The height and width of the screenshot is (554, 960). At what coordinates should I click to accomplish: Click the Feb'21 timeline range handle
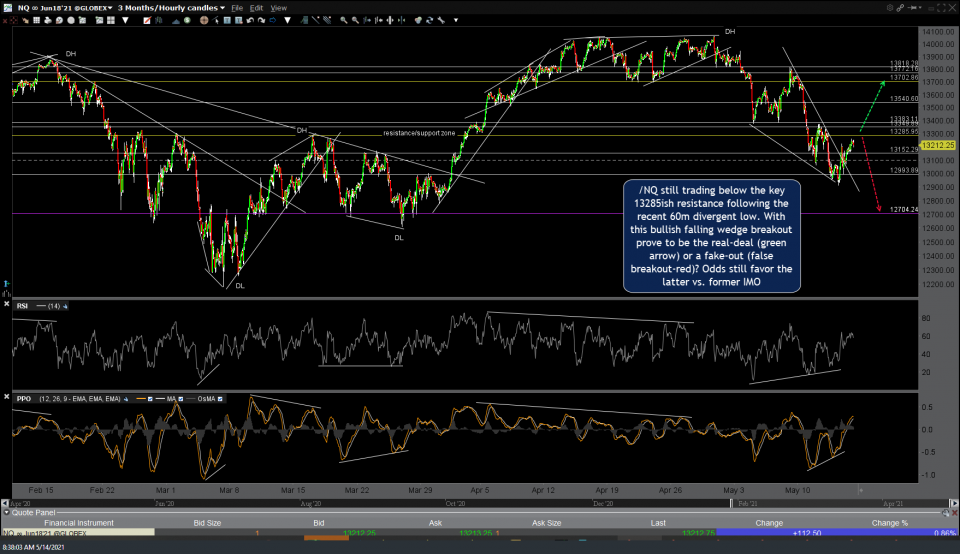(x=731, y=503)
